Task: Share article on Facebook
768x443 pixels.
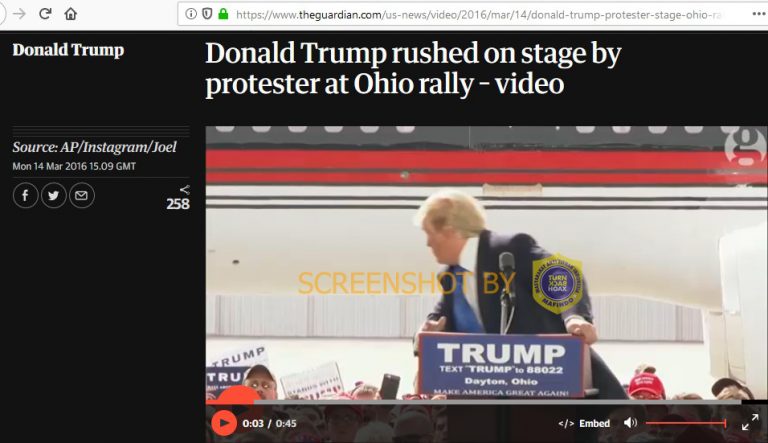Action: (x=25, y=196)
